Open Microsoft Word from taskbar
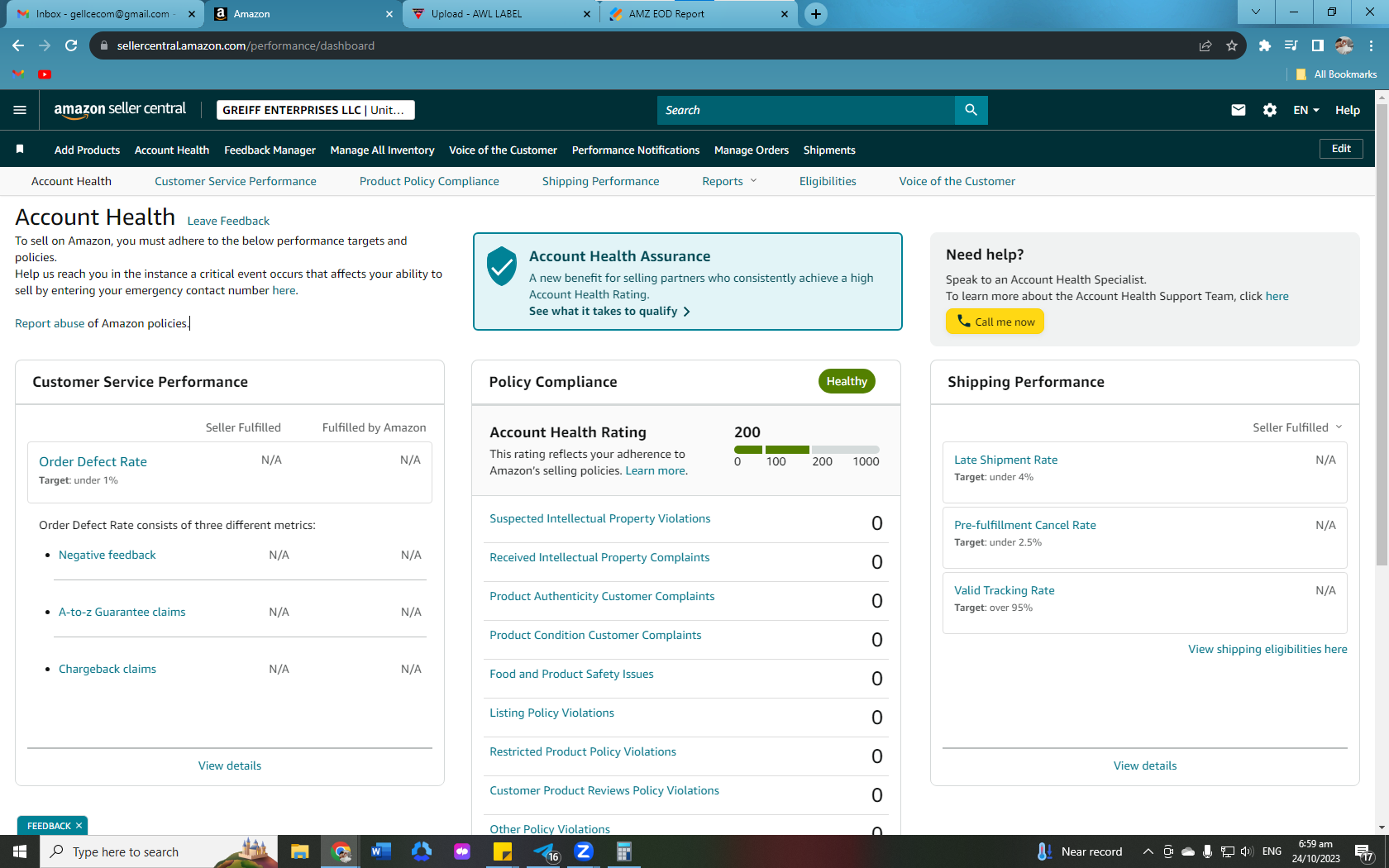The image size is (1389, 868). (x=380, y=851)
